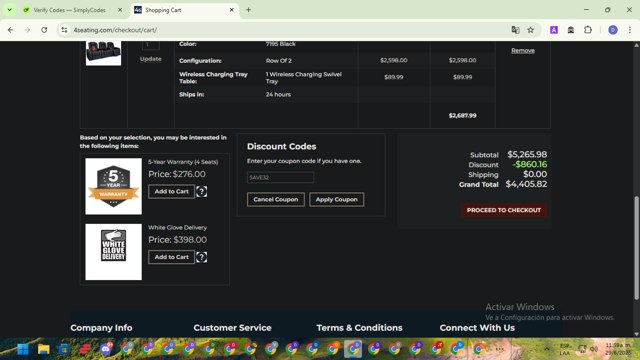Bookmark this page with the star icon

tap(531, 30)
